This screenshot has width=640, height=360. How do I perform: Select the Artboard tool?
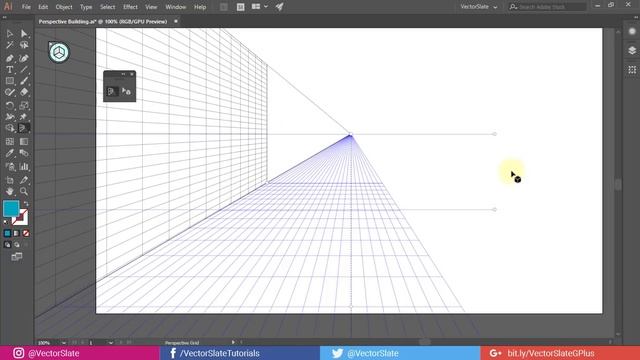pyautogui.click(x=10, y=180)
